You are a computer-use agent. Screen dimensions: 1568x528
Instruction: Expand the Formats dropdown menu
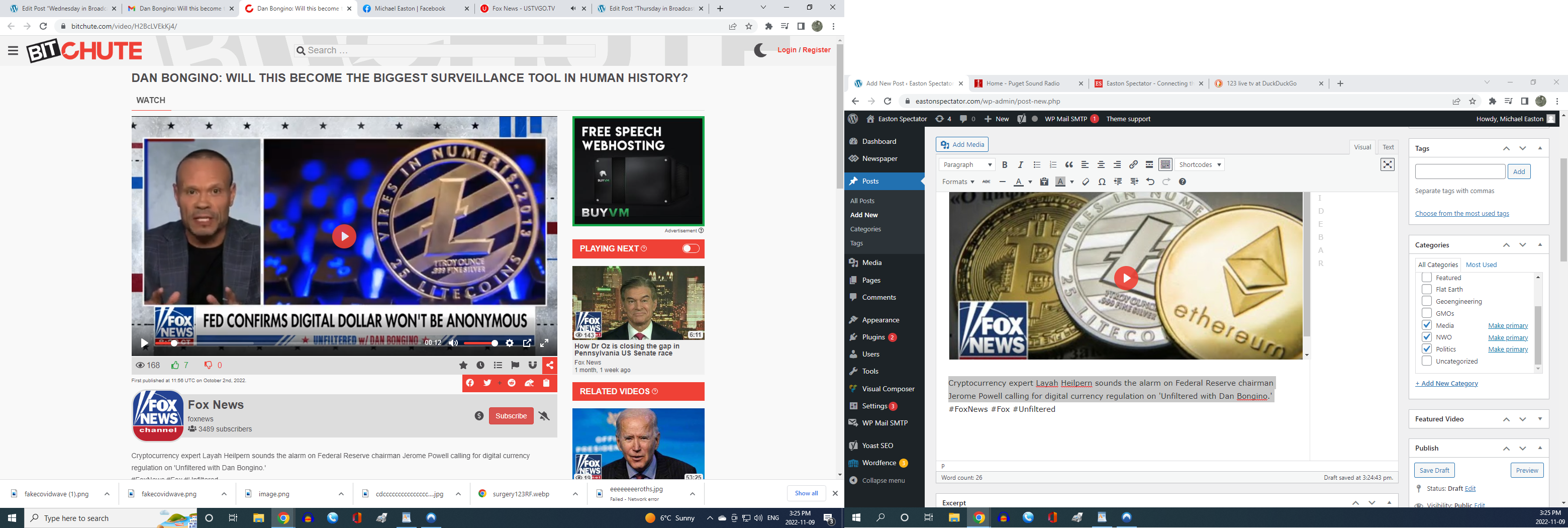pos(957,182)
